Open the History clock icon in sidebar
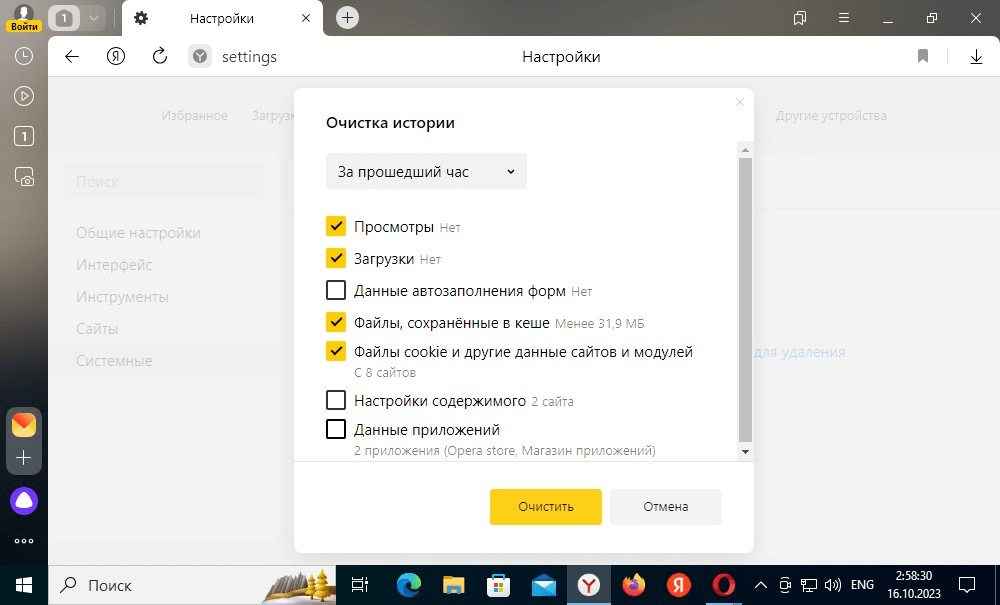This screenshot has height=605, width=1000. tap(24, 56)
